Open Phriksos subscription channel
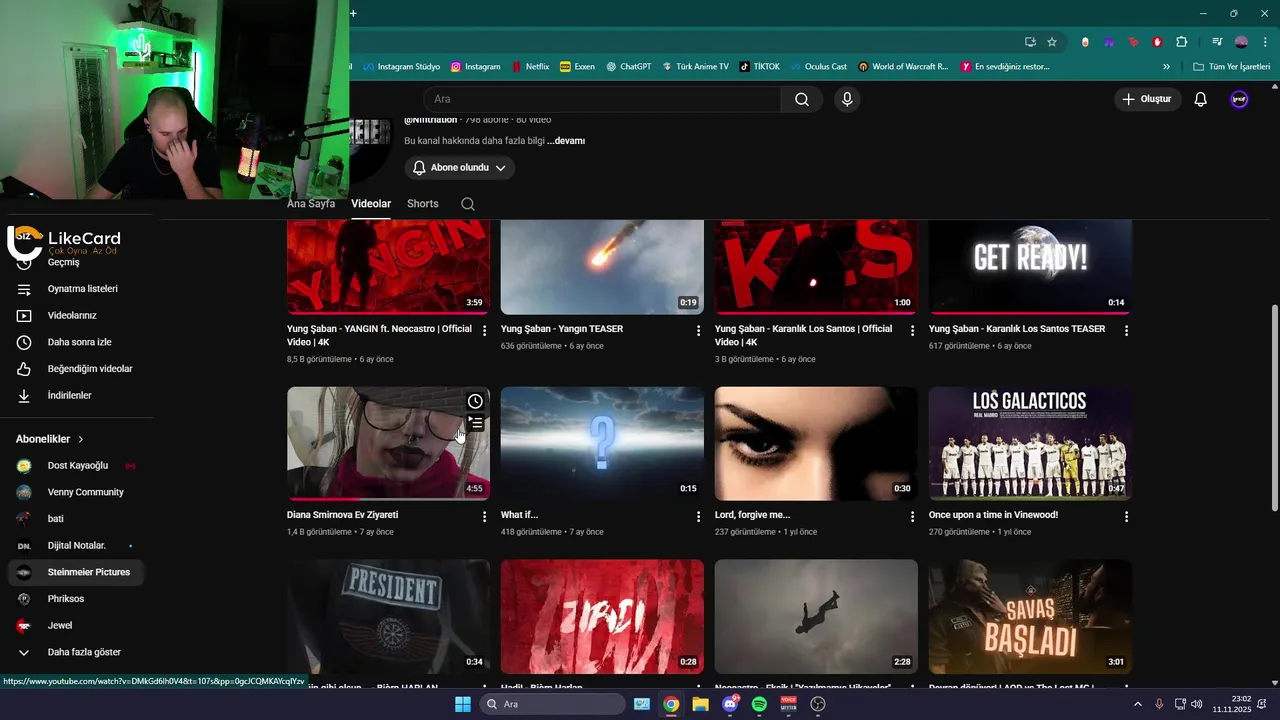The image size is (1280, 720). click(x=75, y=599)
